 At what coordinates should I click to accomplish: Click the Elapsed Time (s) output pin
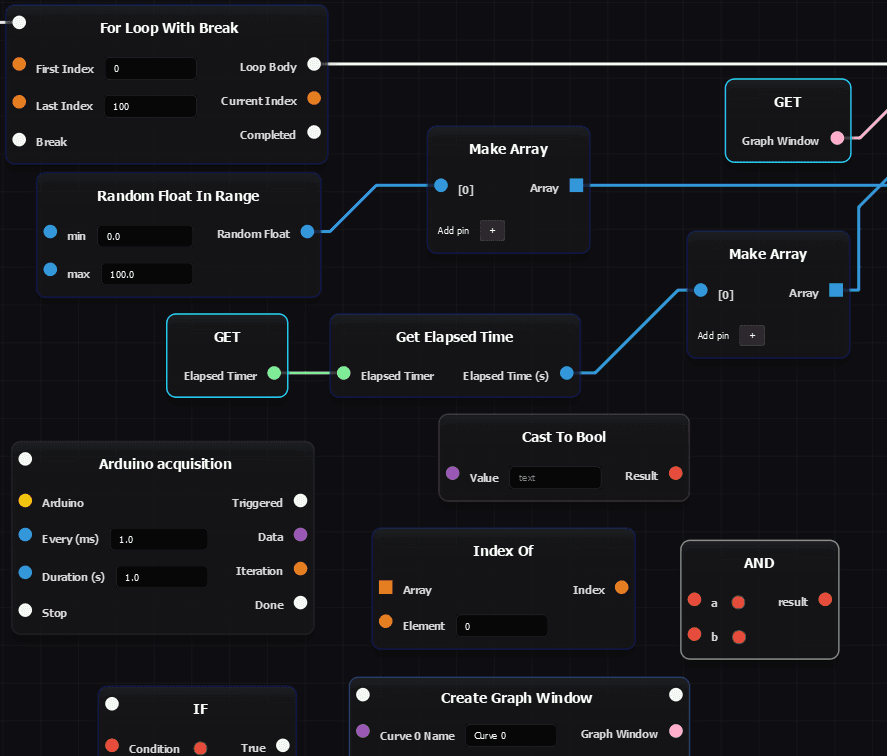pyautogui.click(x=567, y=374)
